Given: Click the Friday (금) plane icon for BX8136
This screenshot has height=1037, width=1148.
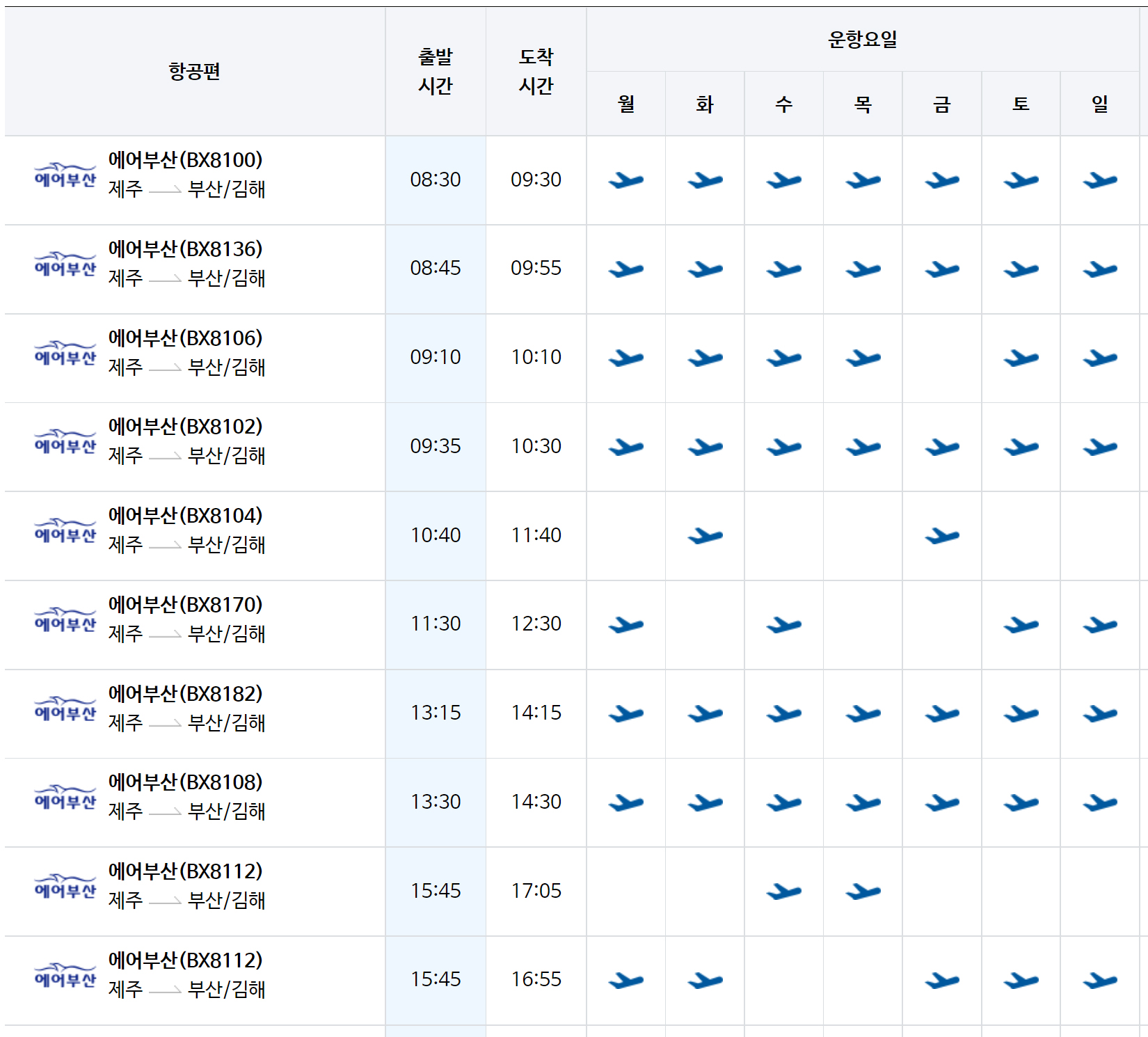Looking at the screenshot, I should [x=942, y=269].
